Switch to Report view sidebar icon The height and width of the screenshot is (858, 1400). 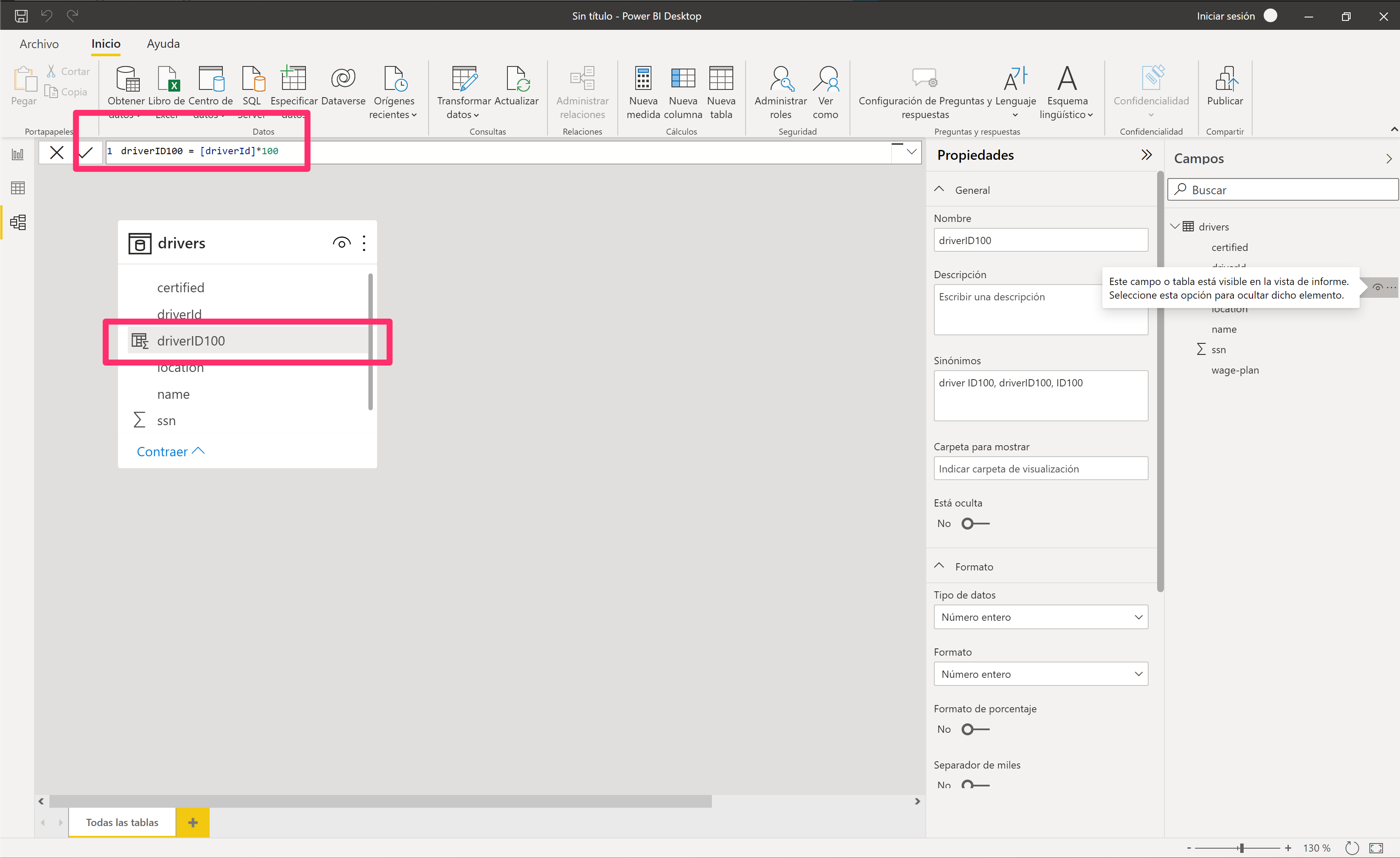pyautogui.click(x=17, y=154)
